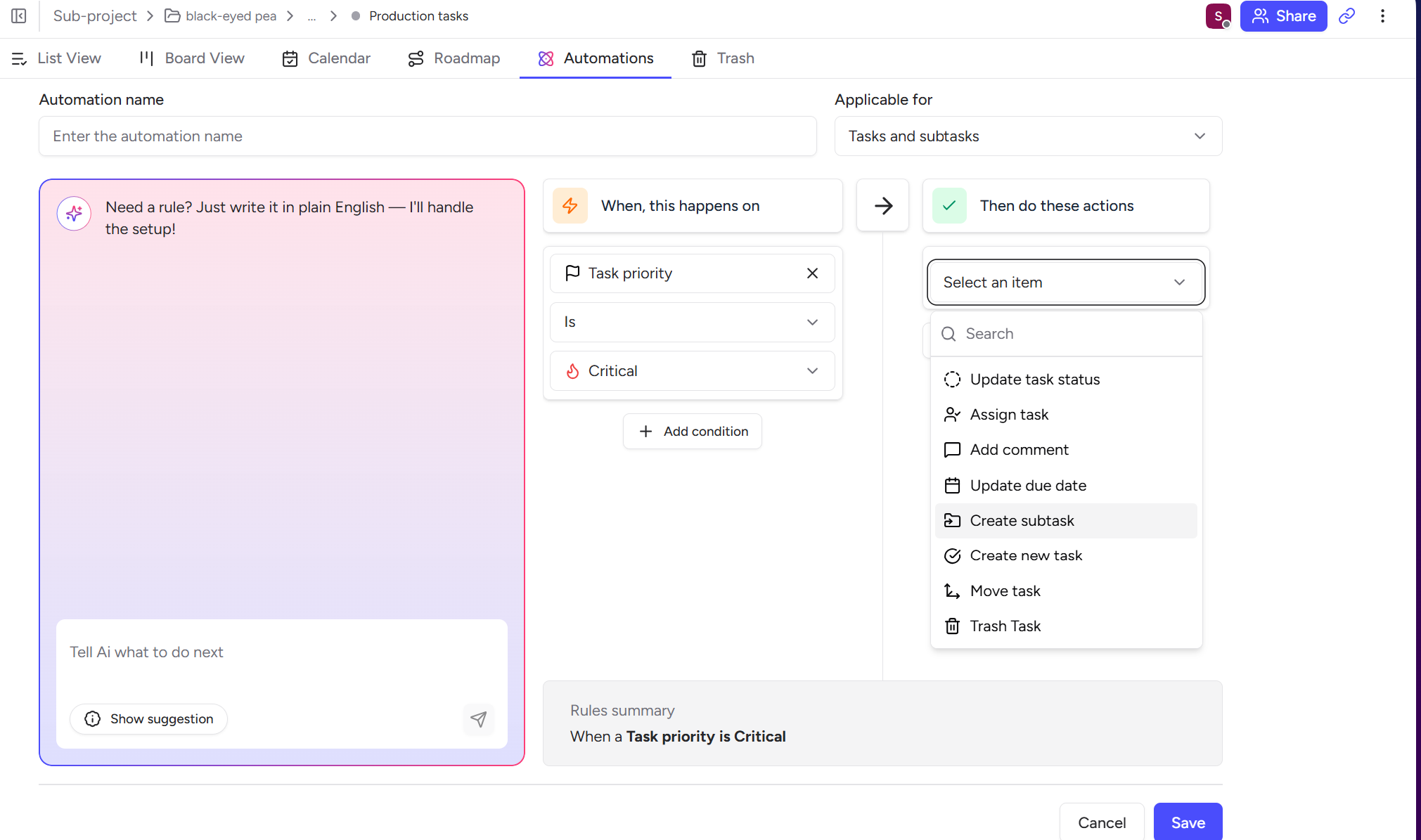Switch to the Board View tab
Viewport: 1421px width, 840px height.
click(x=192, y=58)
